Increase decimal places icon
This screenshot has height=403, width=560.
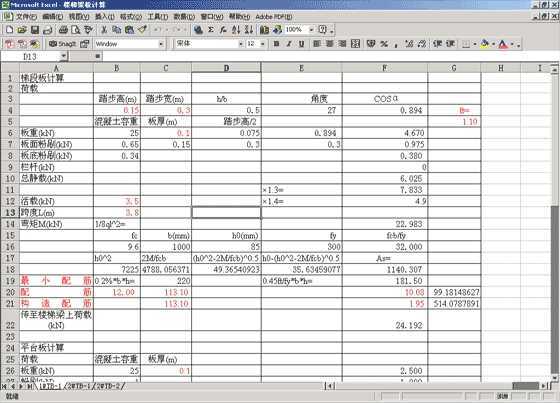click(x=409, y=44)
